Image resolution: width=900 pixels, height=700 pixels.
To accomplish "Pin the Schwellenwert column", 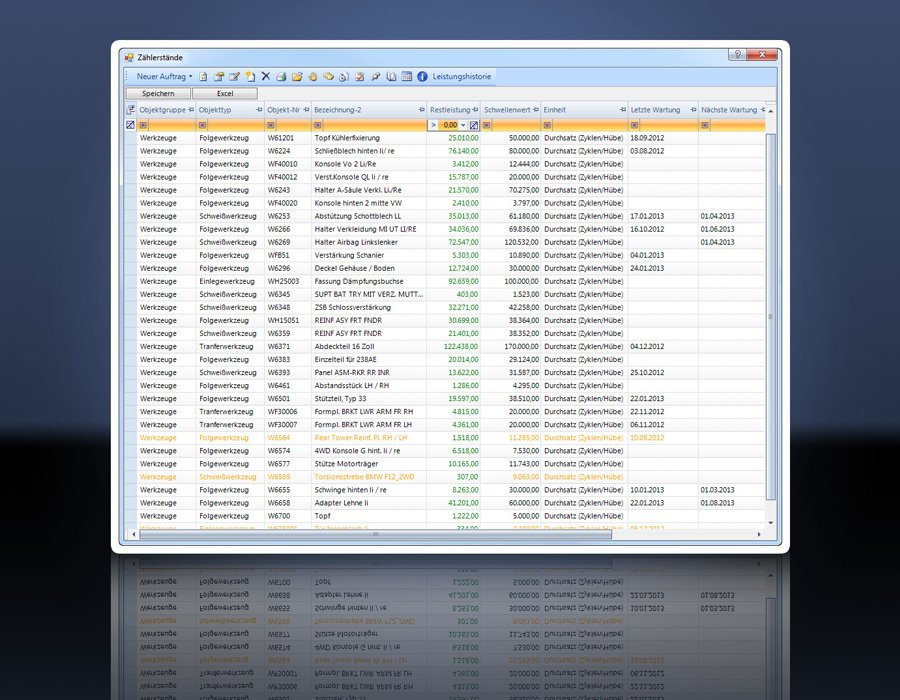I will tap(536, 110).
